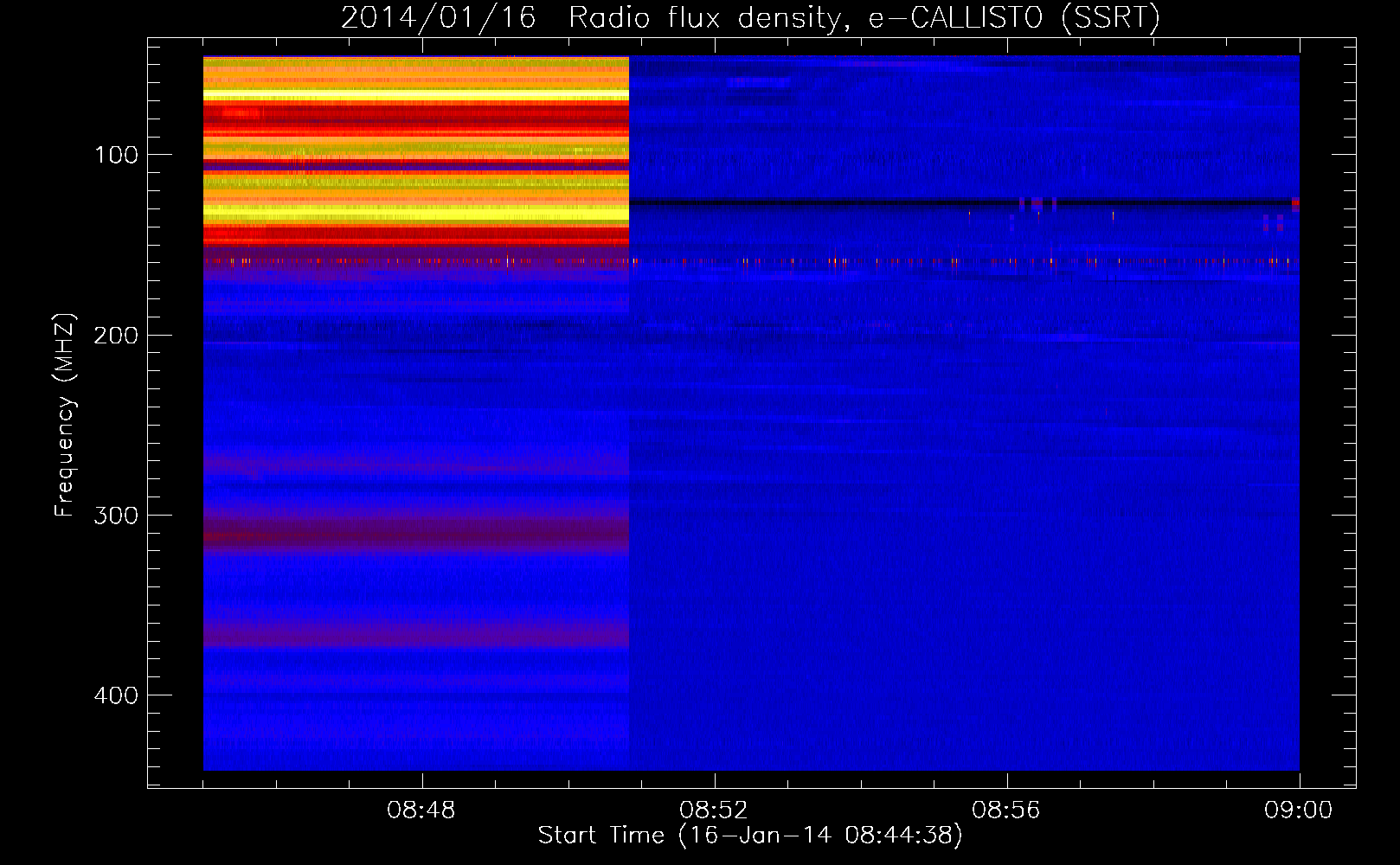Screen dimensions: 1400x865
Task: Click the 08:56 time tick label
Action: click(x=1006, y=811)
